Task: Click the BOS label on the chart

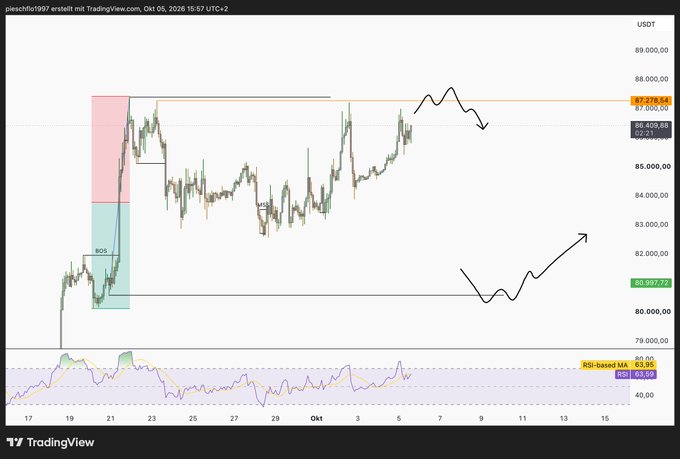Action: click(101, 251)
